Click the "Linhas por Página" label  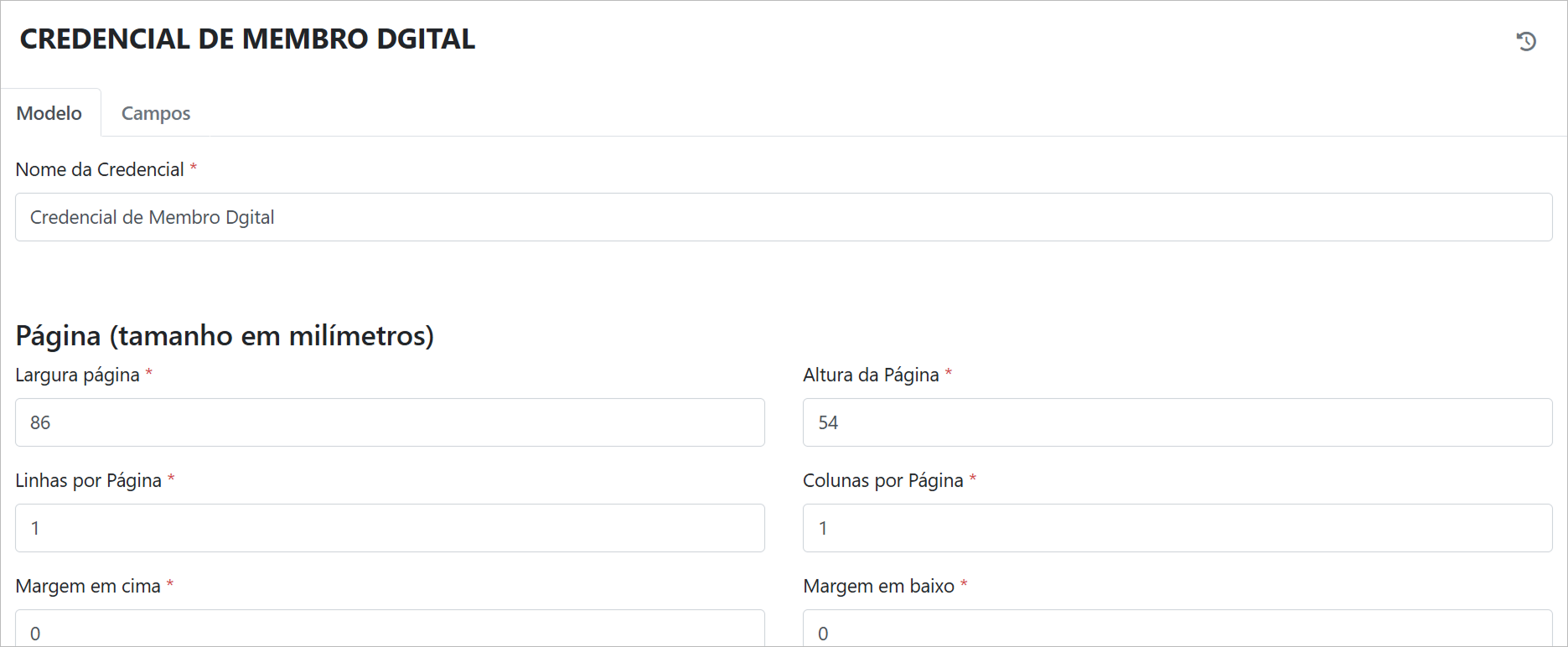click(x=88, y=480)
